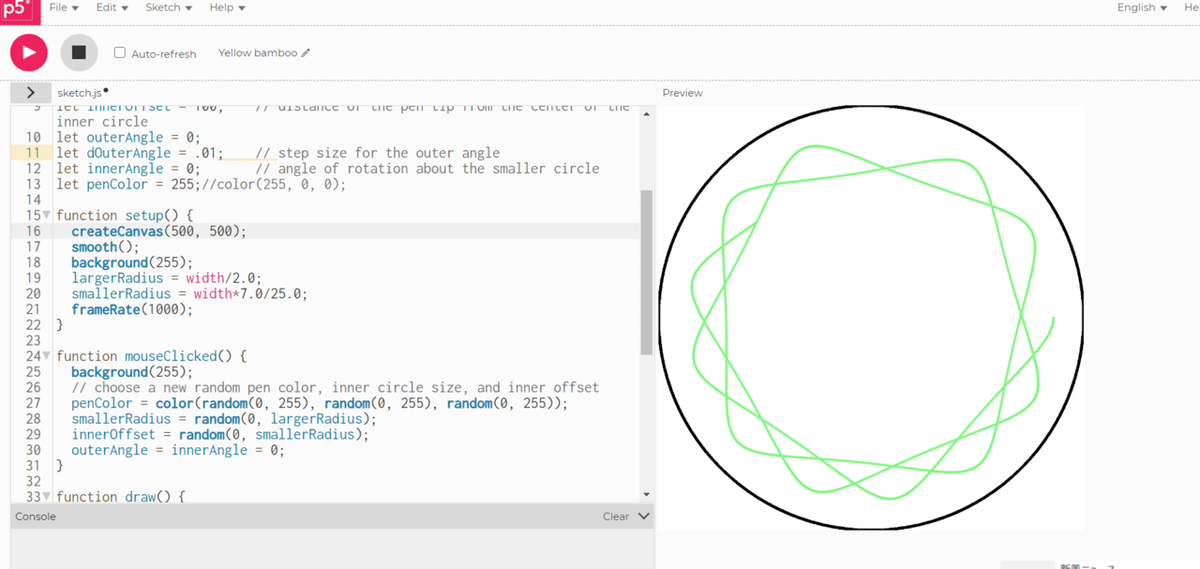Click the let innerAngle = 0 line
Screen dimensions: 1200x569
pyautogui.click(x=128, y=168)
